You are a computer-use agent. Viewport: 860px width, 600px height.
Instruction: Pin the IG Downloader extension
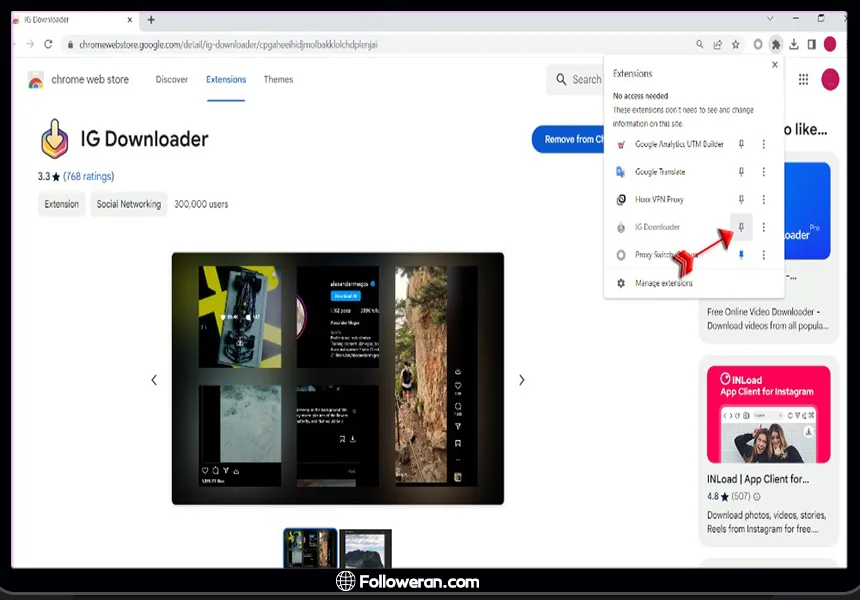pos(741,227)
